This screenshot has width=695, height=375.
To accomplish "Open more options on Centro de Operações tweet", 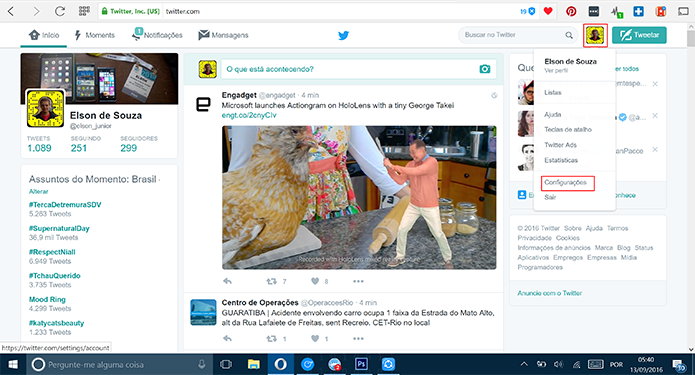I will pyautogui.click(x=358, y=339).
